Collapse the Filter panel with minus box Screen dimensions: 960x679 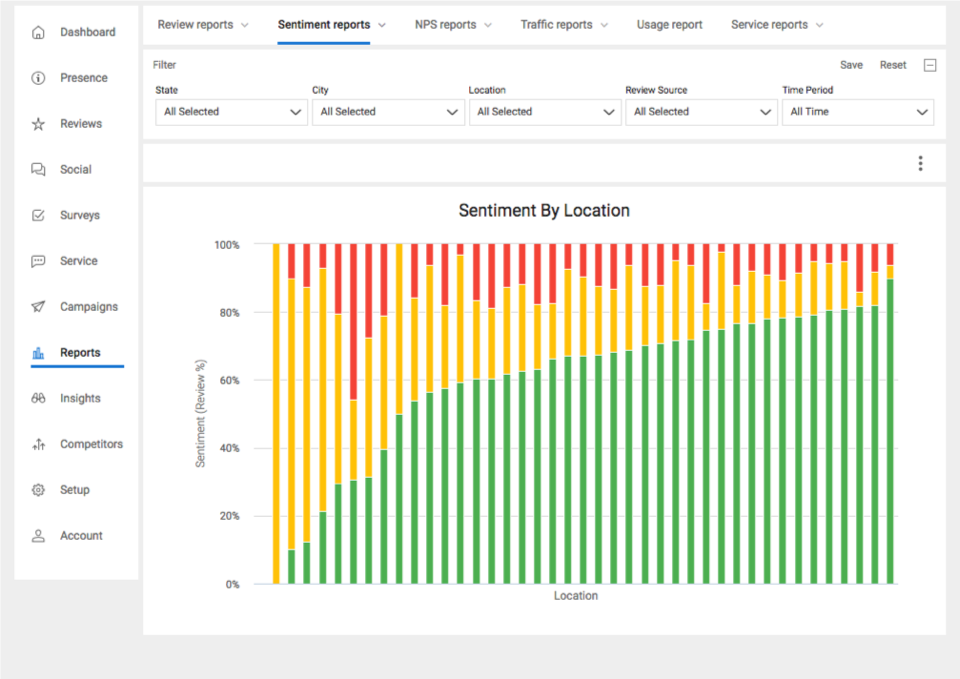(930, 65)
